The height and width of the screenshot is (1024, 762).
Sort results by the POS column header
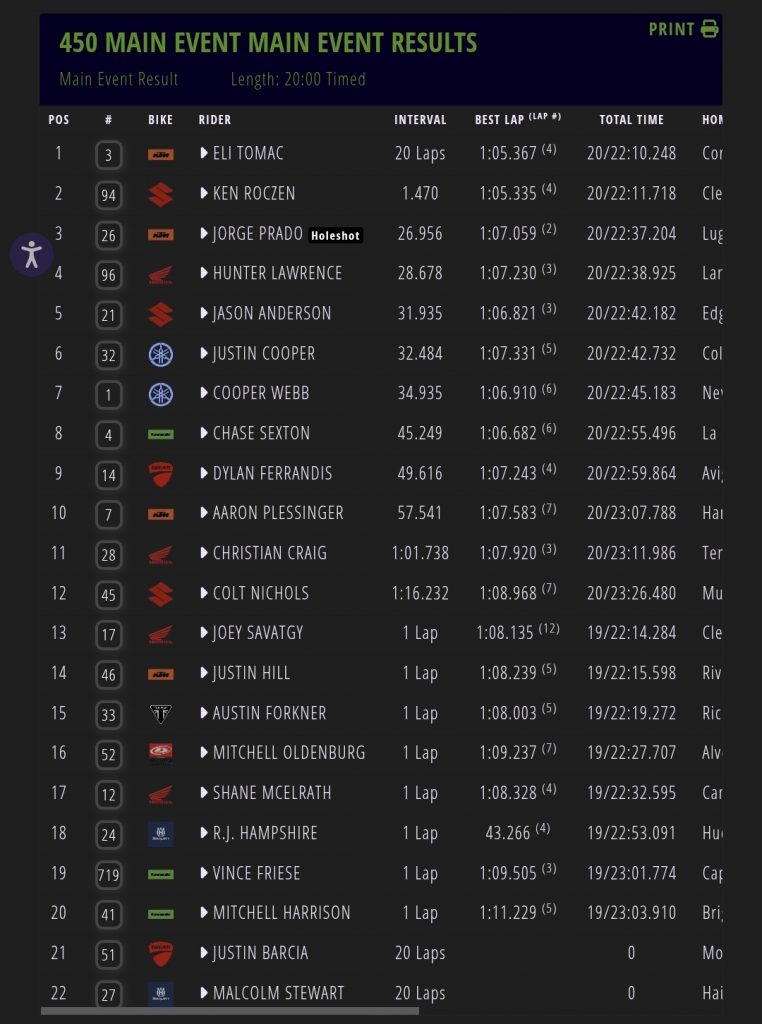pyautogui.click(x=59, y=120)
